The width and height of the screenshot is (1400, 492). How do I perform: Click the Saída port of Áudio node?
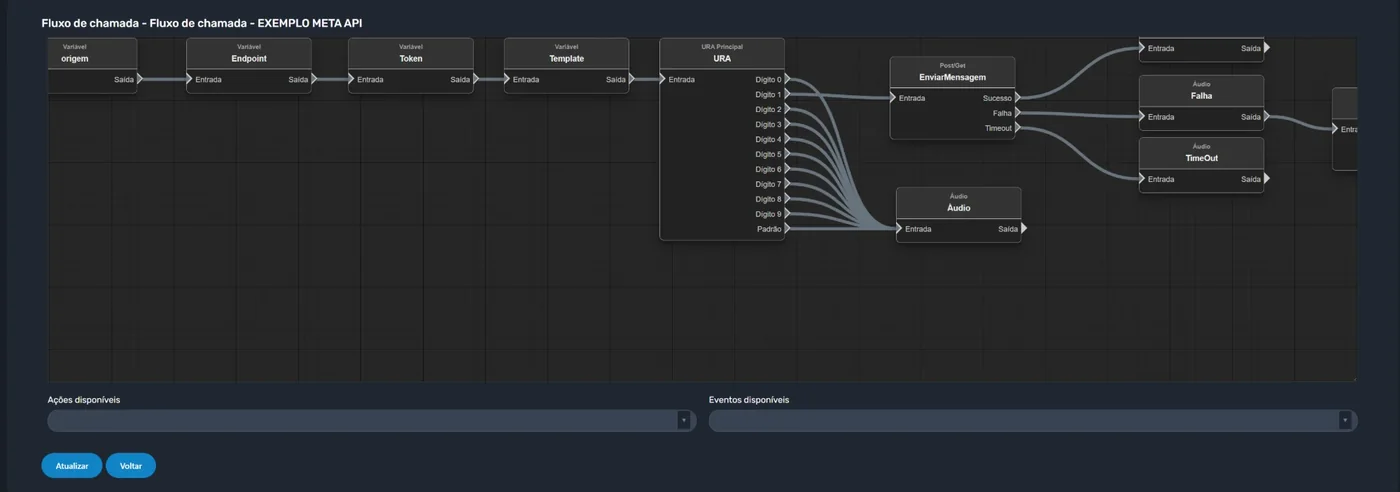(x=1025, y=229)
